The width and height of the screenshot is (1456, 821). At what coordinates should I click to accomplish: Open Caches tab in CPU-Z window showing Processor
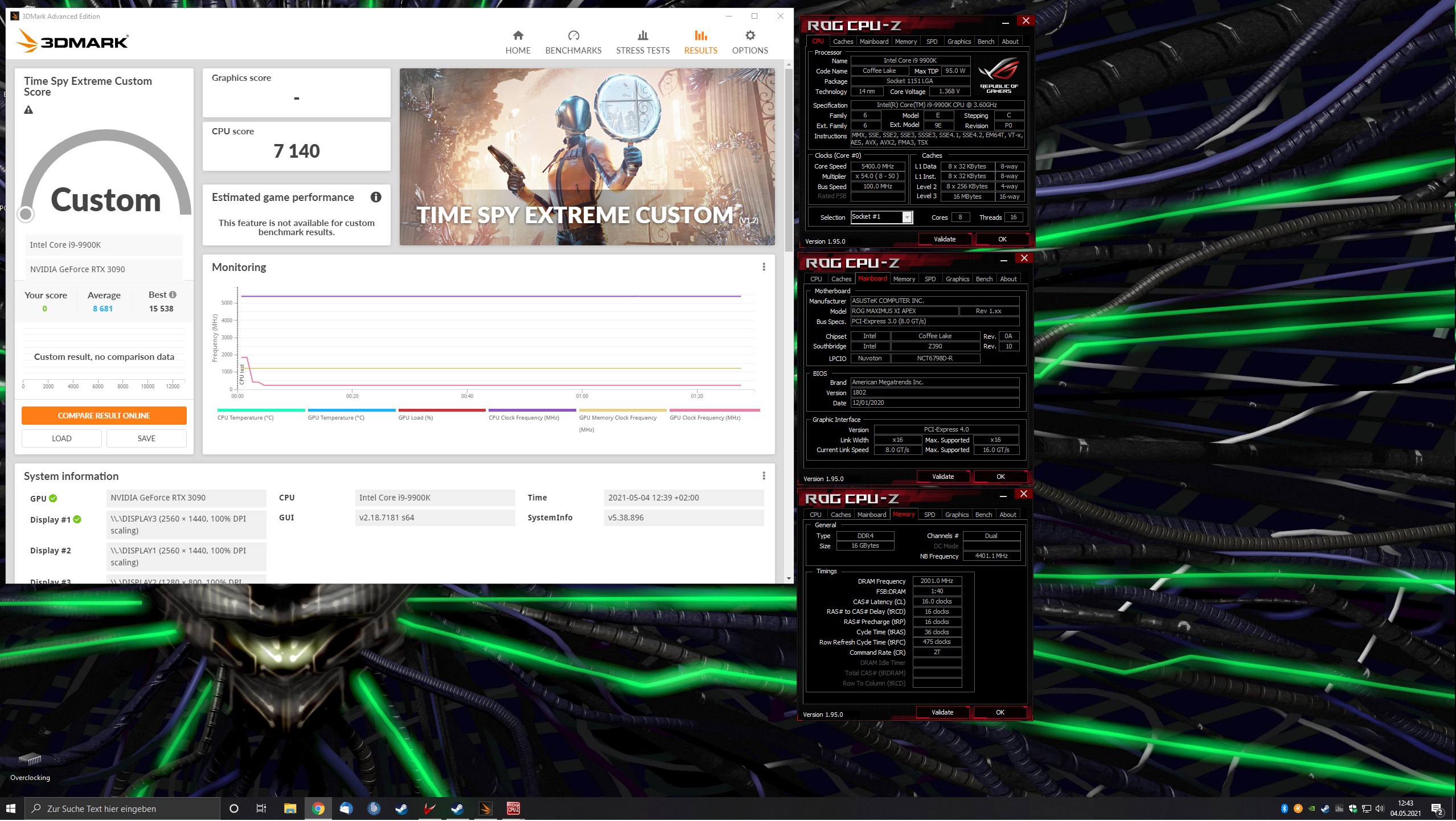[843, 42]
